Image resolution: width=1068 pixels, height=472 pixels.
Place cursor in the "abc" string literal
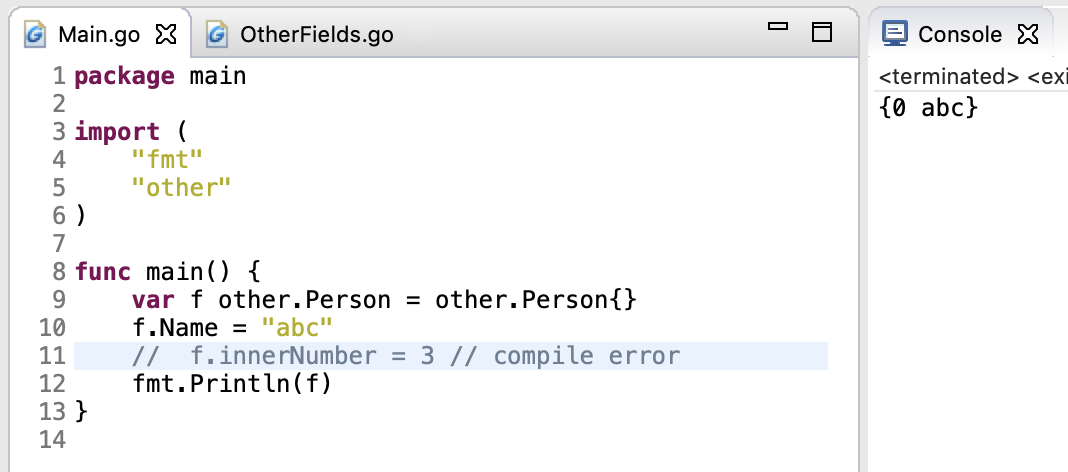tap(296, 328)
